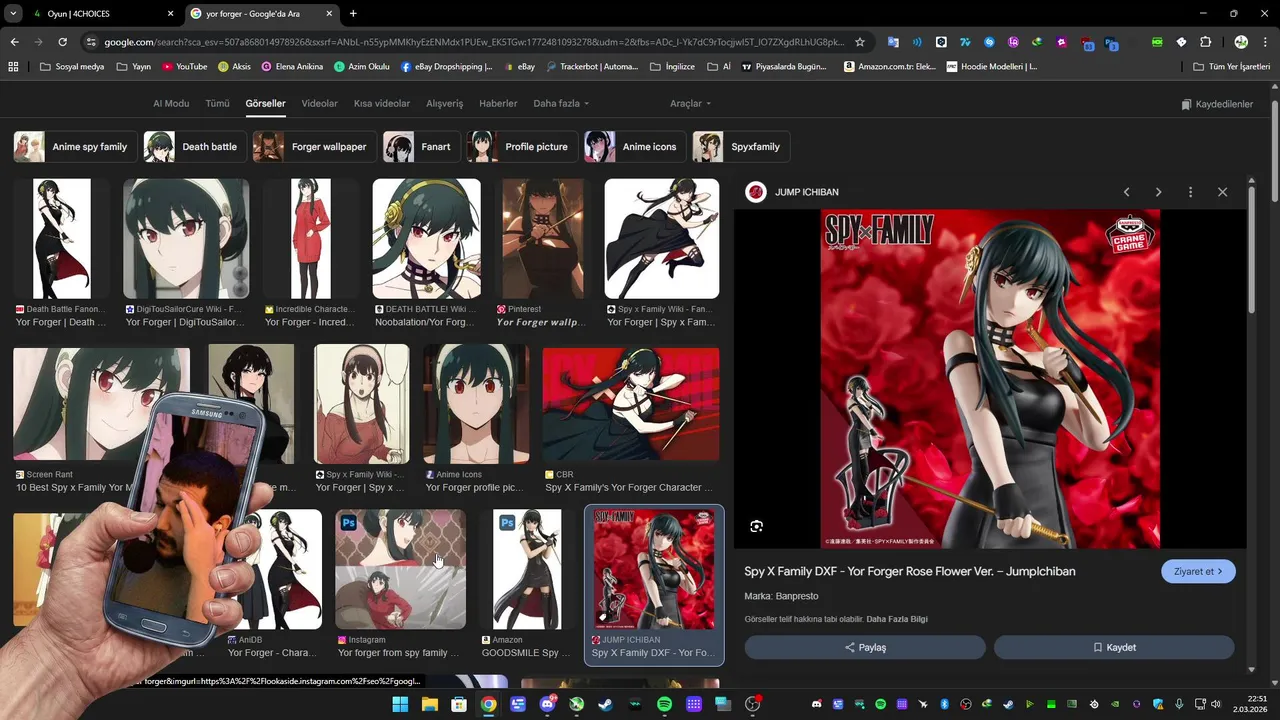Open Chrome's three-dot menu
Image resolution: width=1280 pixels, height=720 pixels.
coord(1265,42)
